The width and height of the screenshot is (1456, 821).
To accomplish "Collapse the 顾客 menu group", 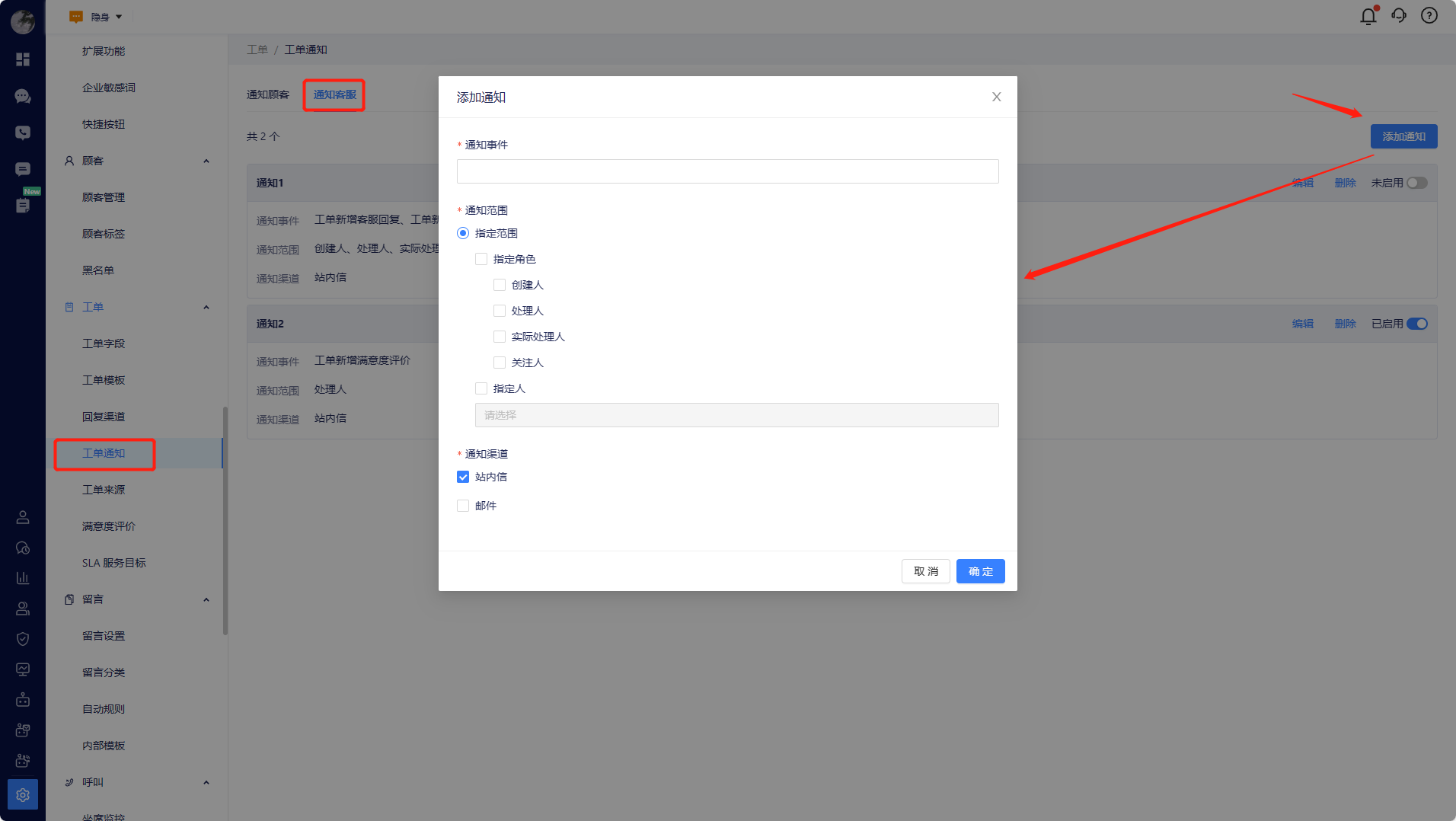I will coord(206,161).
